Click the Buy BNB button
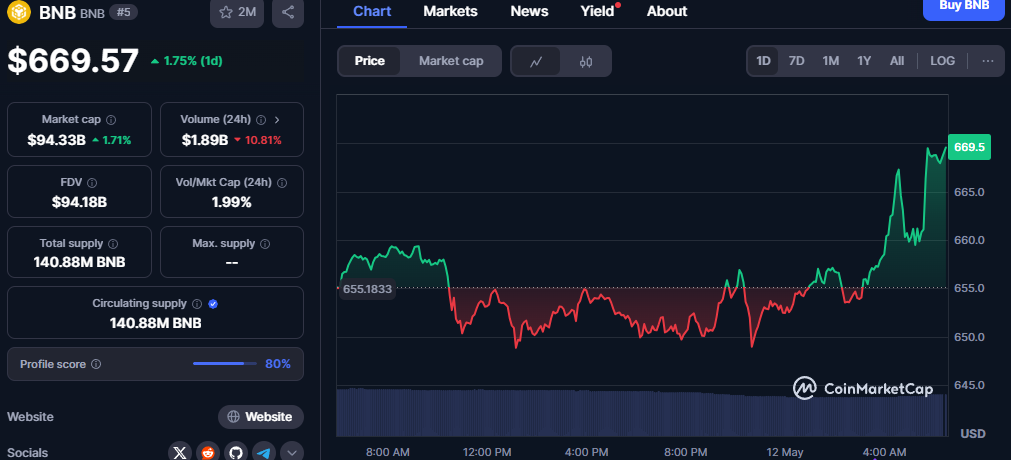 pos(964,8)
